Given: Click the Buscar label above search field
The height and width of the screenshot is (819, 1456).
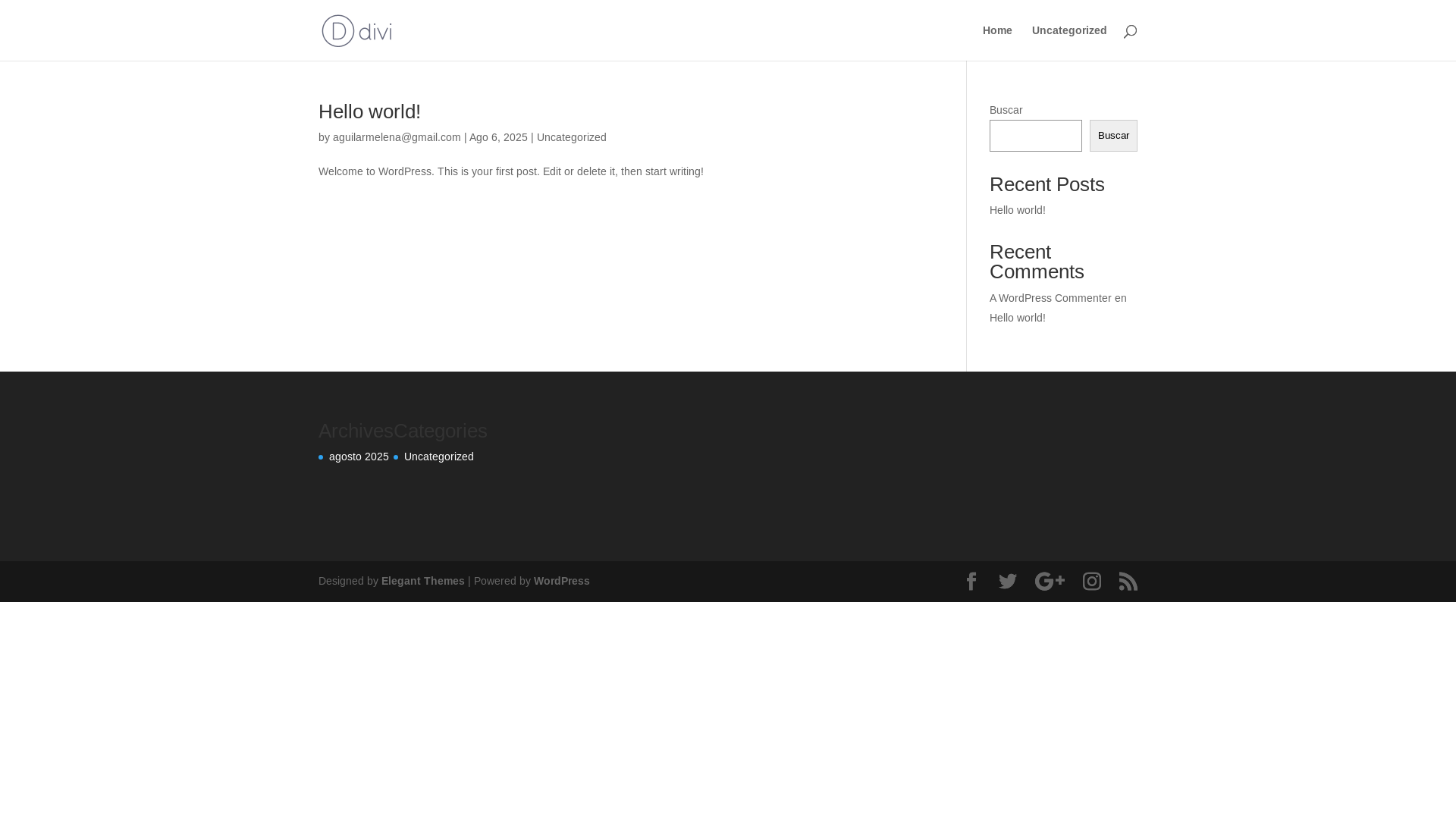Looking at the screenshot, I should pyautogui.click(x=1006, y=110).
